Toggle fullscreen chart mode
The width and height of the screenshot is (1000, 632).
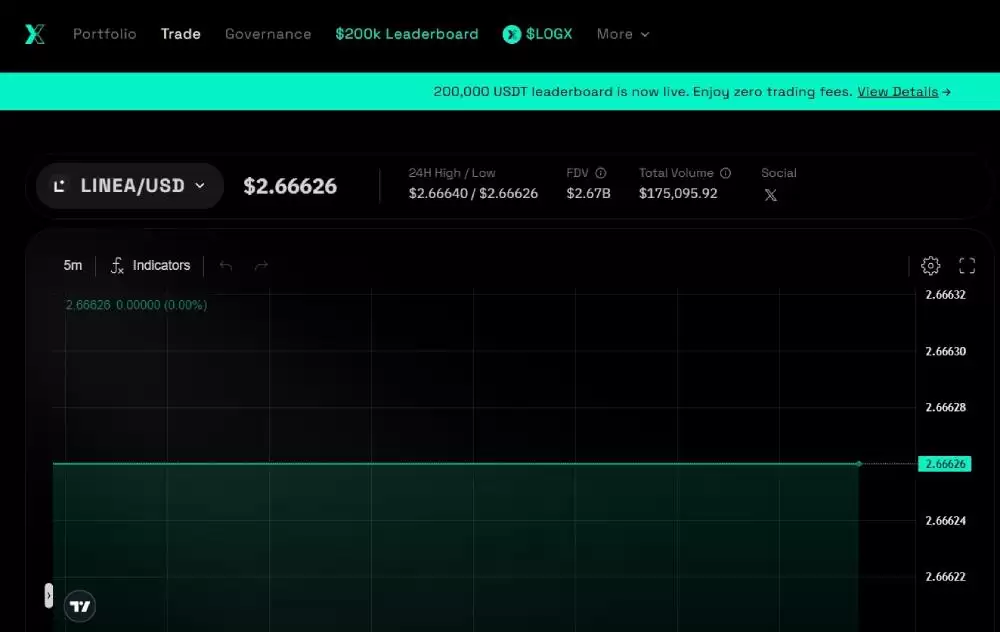[x=967, y=265]
